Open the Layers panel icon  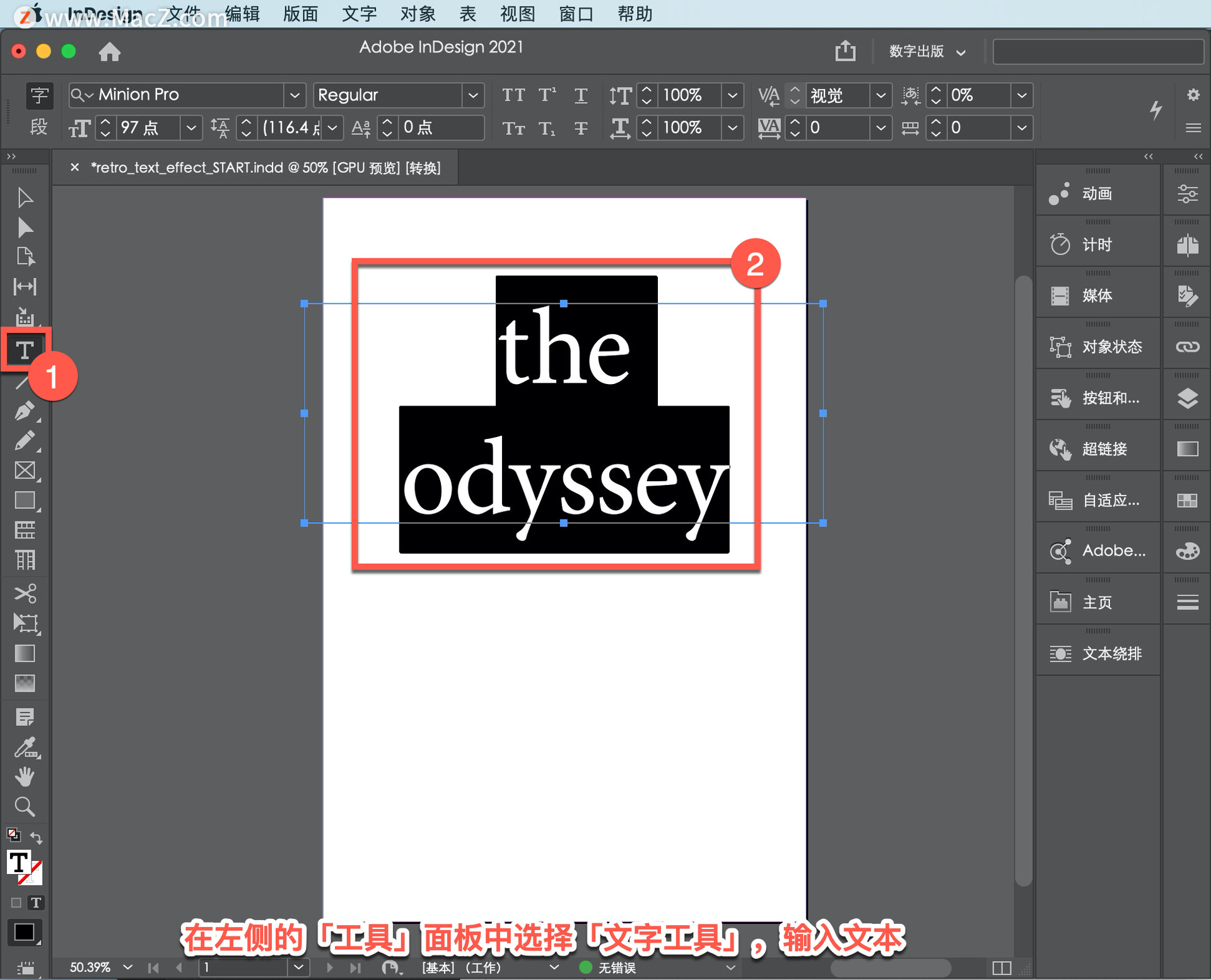1188,399
